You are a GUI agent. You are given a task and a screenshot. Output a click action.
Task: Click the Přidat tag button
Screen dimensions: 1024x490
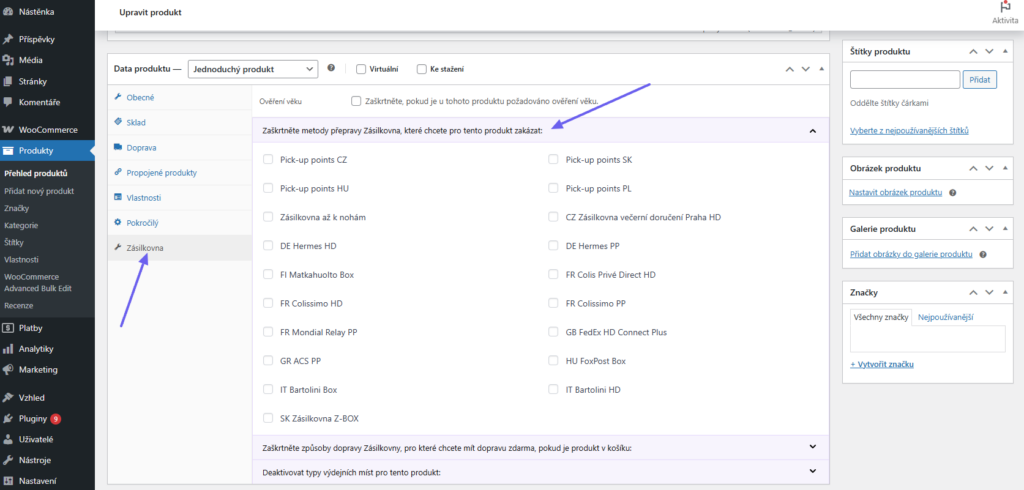click(980, 80)
